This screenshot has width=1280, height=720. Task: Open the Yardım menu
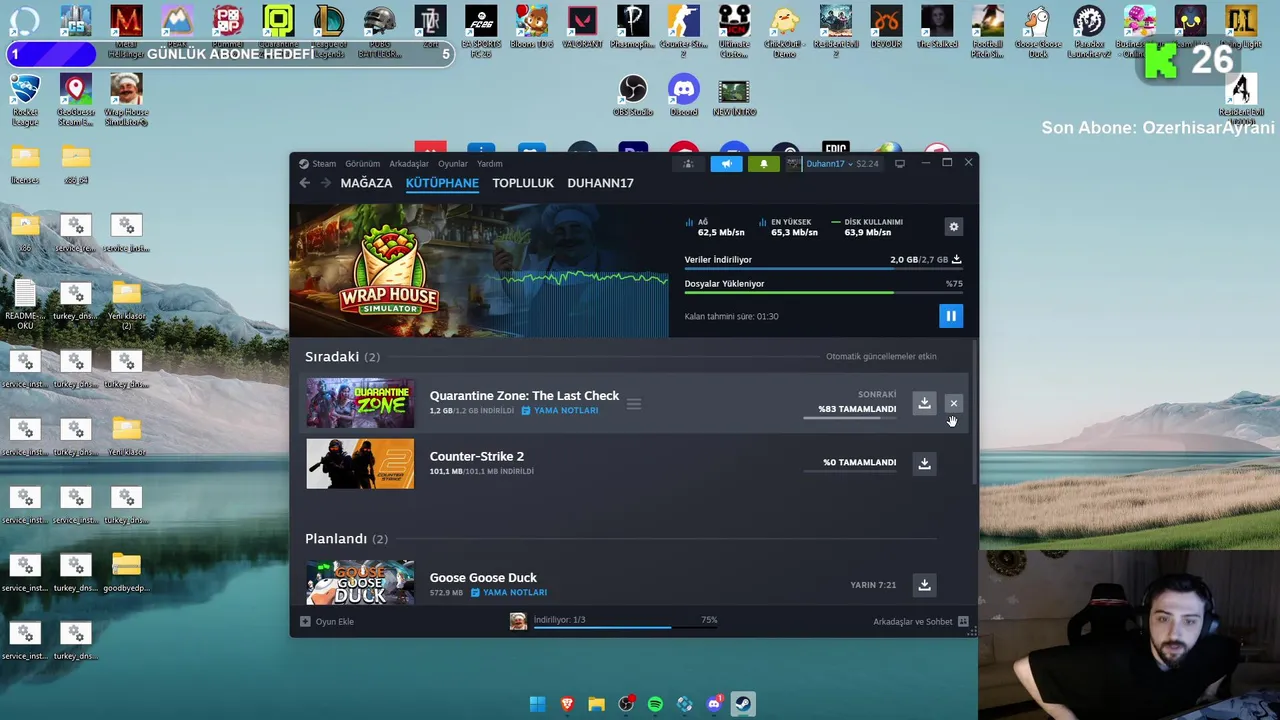[x=490, y=164]
